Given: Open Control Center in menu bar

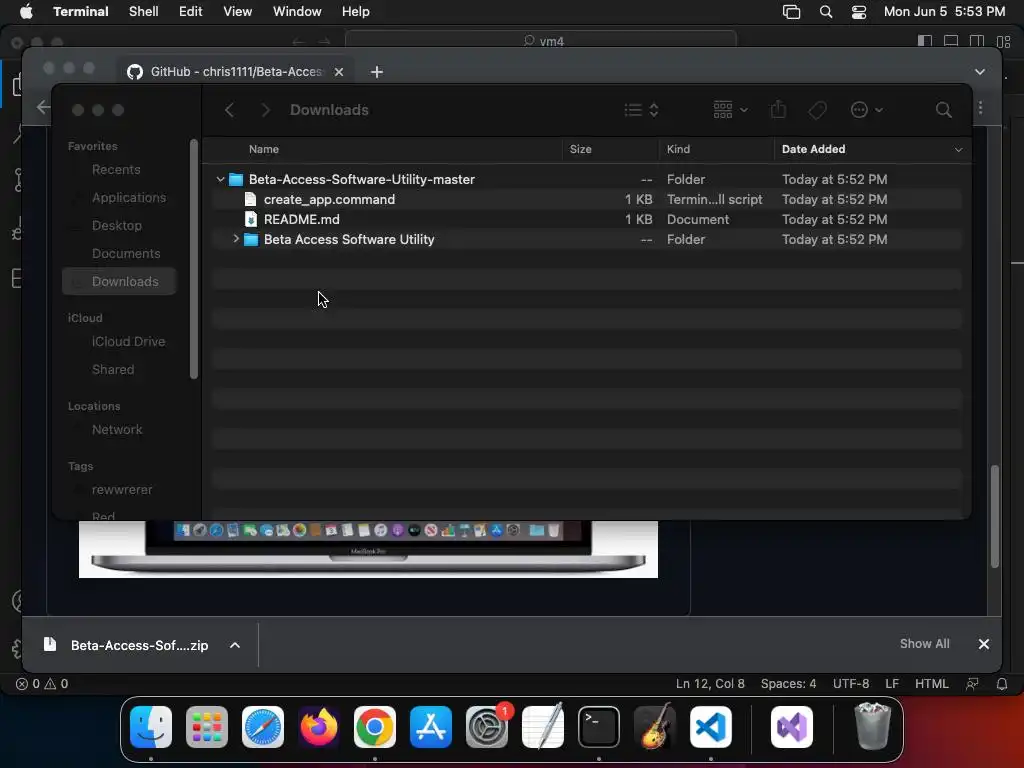Looking at the screenshot, I should (858, 12).
